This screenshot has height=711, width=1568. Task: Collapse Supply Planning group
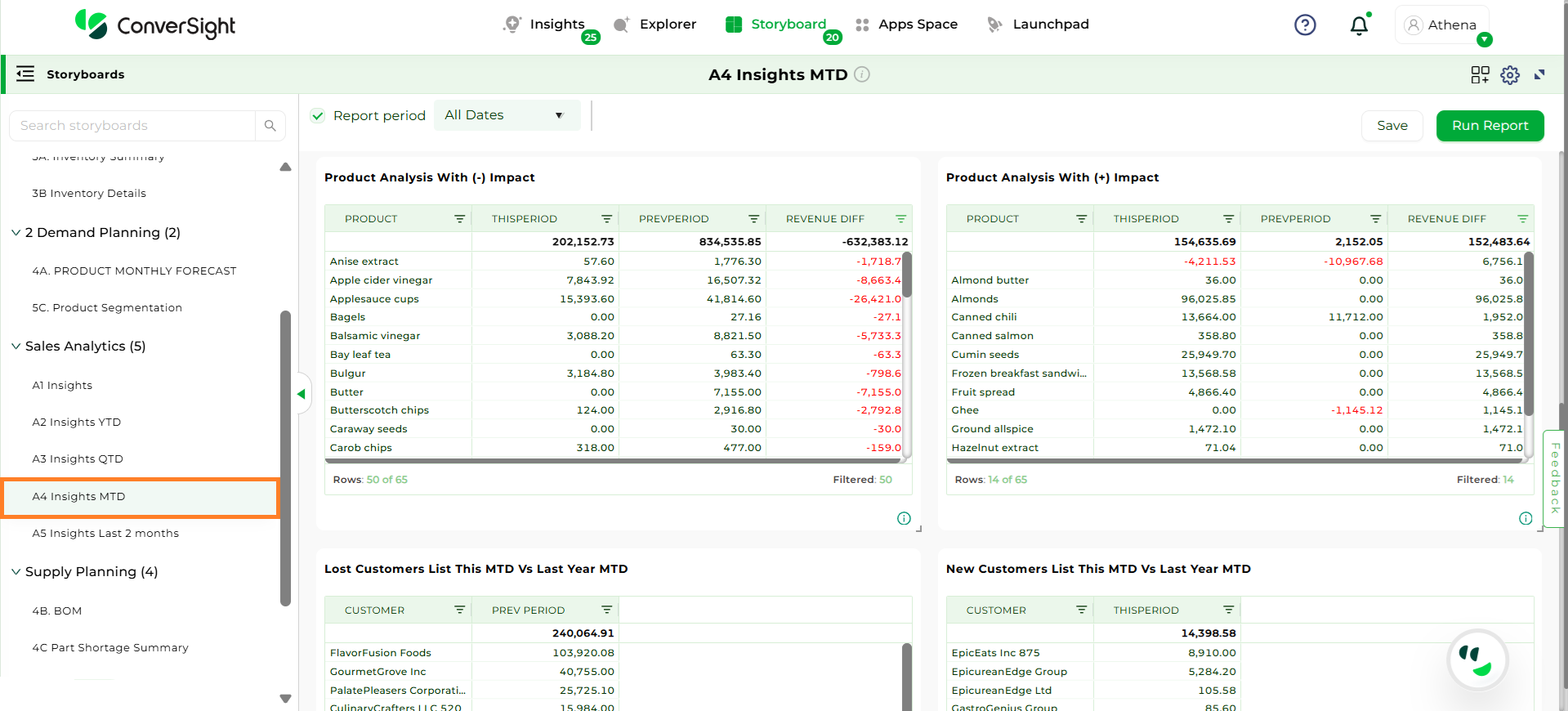pos(16,572)
